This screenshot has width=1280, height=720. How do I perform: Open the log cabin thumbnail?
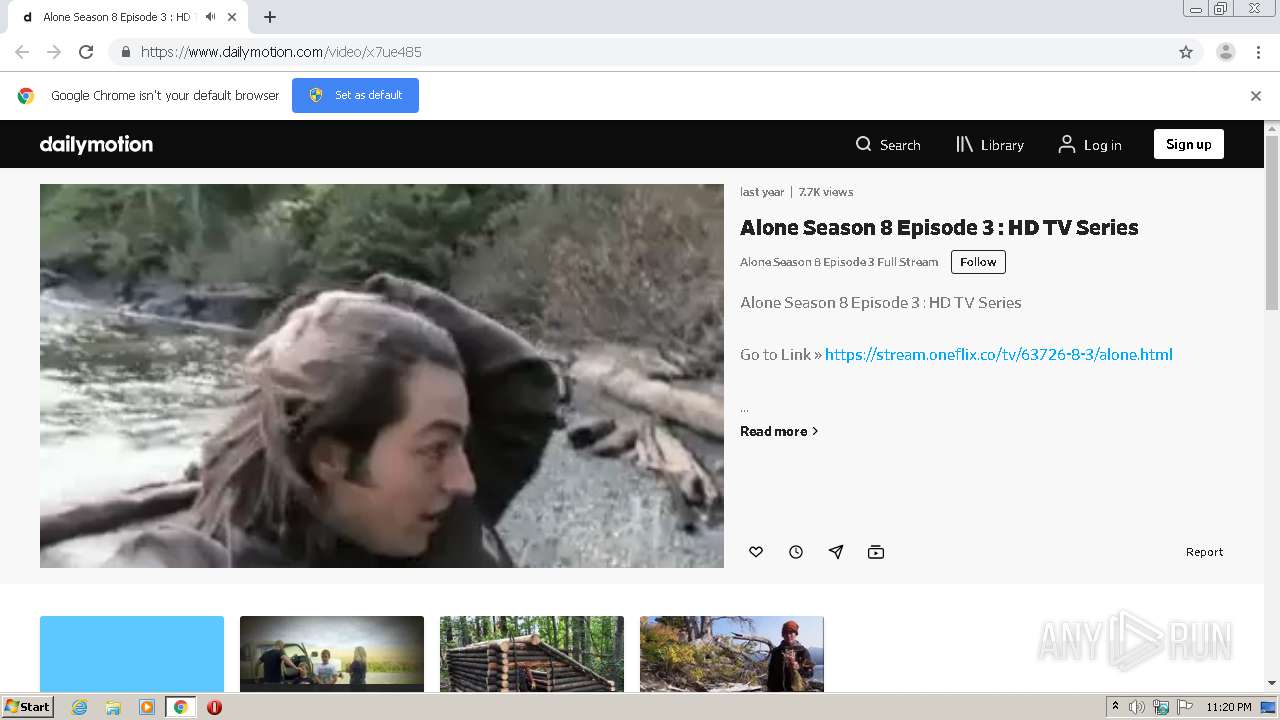(x=532, y=654)
